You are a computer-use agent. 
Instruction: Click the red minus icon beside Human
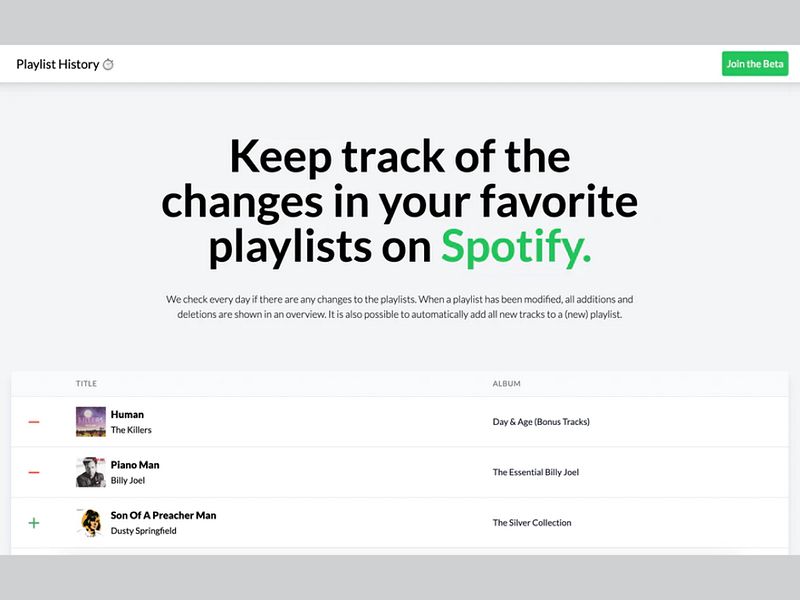coord(33,421)
